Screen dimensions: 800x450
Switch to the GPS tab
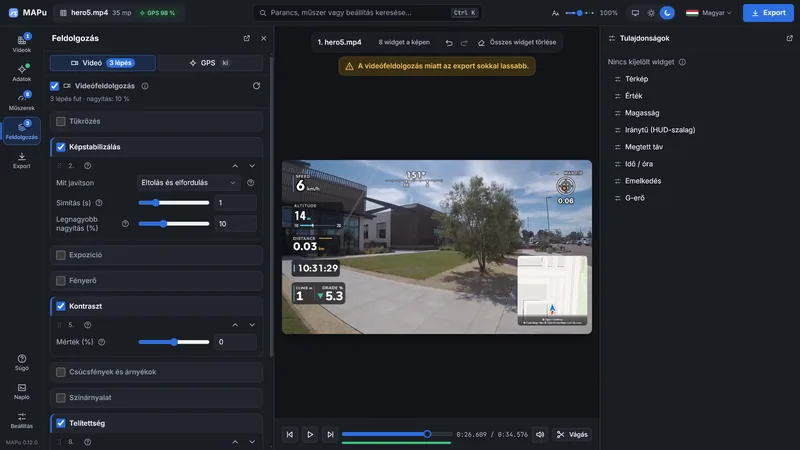click(210, 63)
